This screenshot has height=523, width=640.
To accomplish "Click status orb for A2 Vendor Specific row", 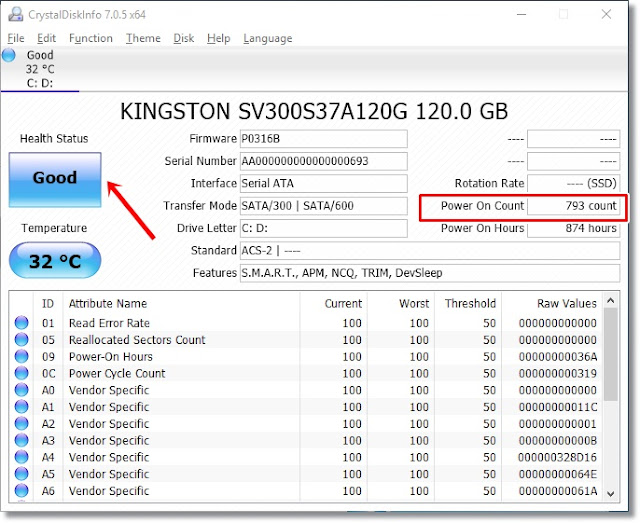I will tap(21, 423).
